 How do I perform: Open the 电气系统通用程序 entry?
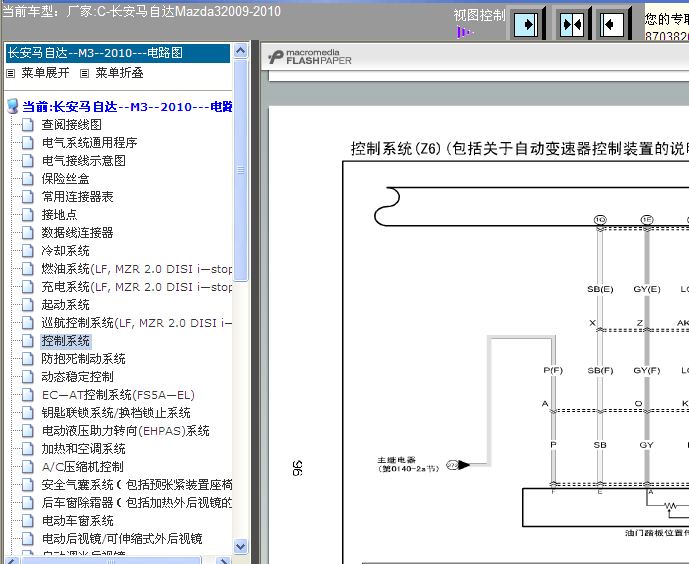pyautogui.click(x=90, y=143)
